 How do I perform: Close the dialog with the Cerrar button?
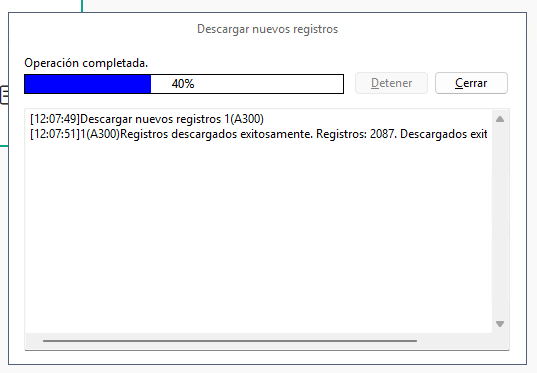coord(471,83)
